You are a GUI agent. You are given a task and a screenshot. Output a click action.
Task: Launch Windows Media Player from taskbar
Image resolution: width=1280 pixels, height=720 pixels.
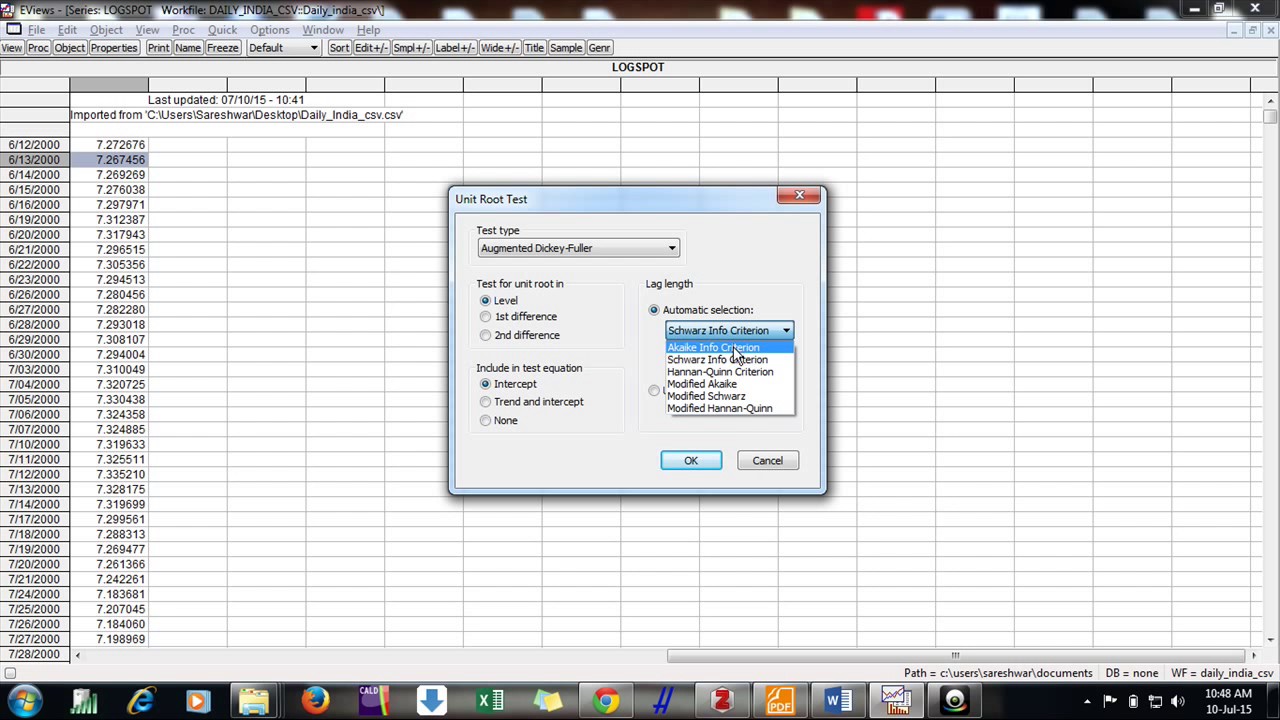pyautogui.click(x=196, y=701)
